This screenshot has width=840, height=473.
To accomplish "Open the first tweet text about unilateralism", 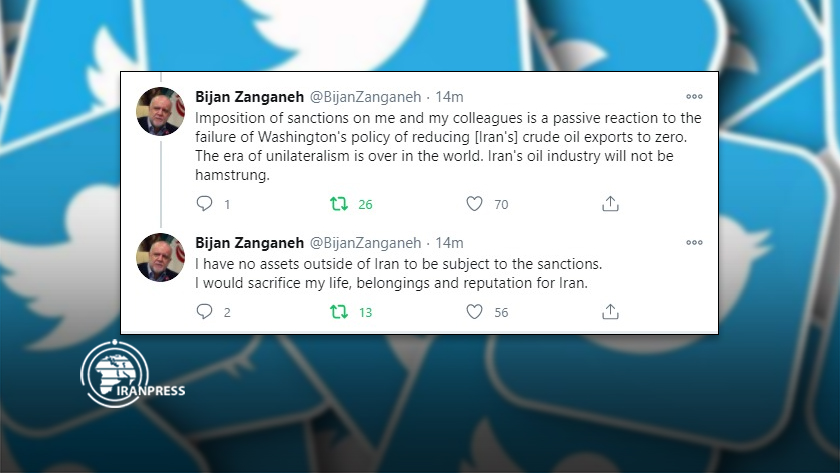I will tap(448, 146).
